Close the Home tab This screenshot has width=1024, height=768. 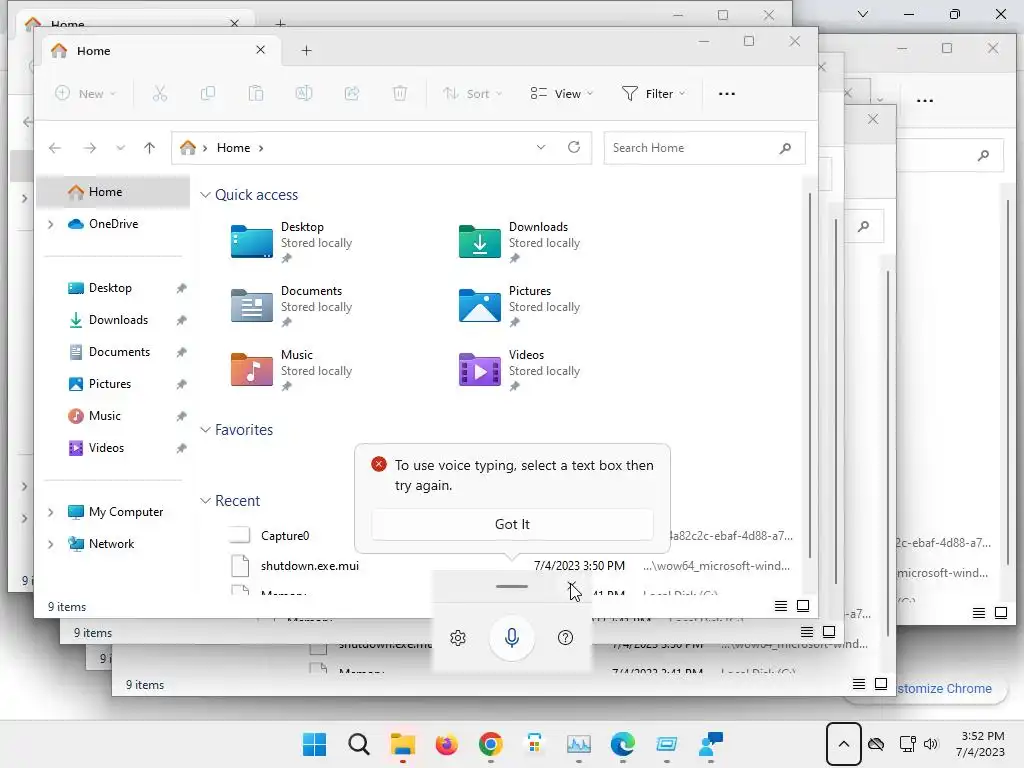(x=261, y=50)
